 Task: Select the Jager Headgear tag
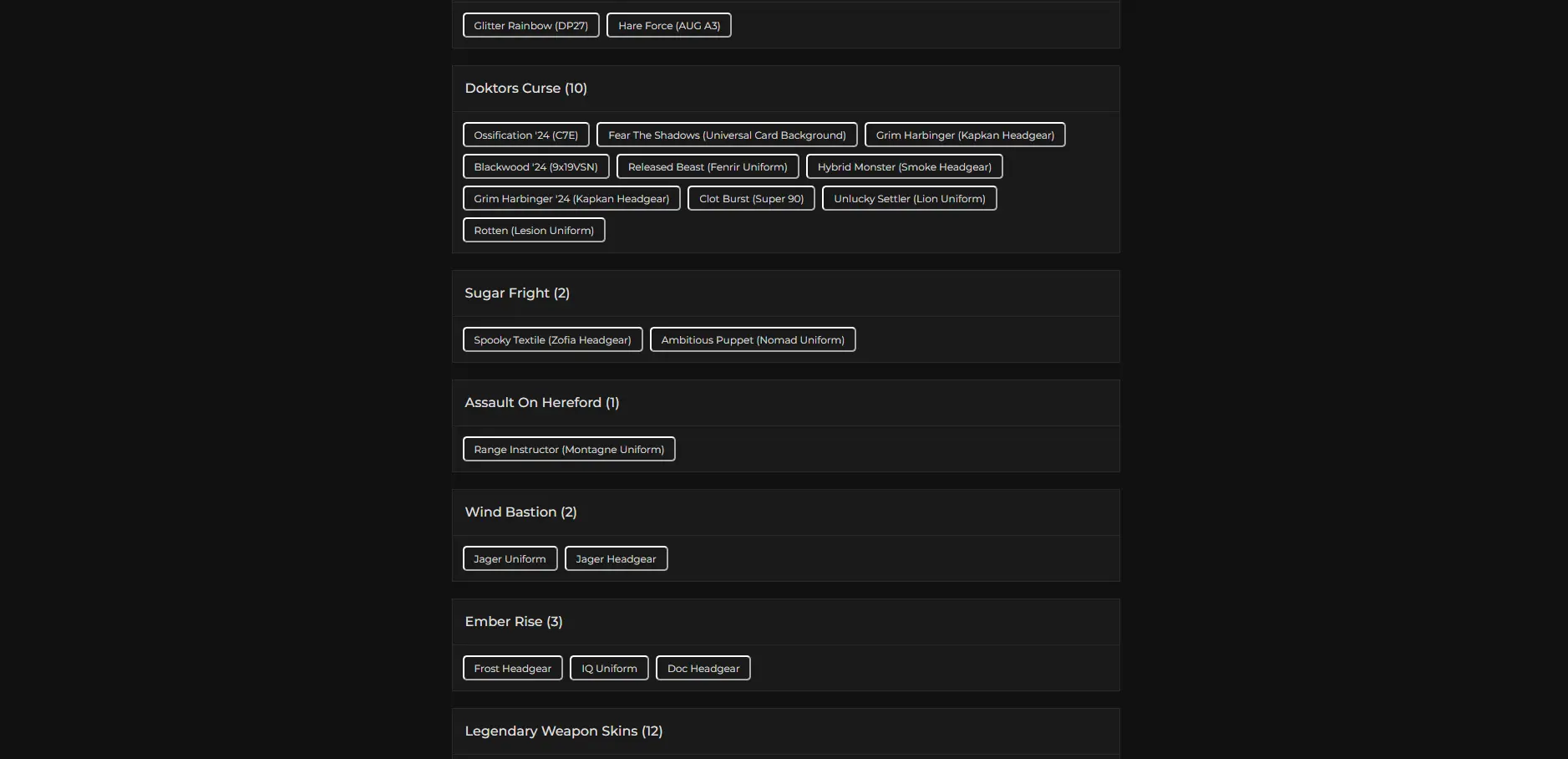click(616, 559)
